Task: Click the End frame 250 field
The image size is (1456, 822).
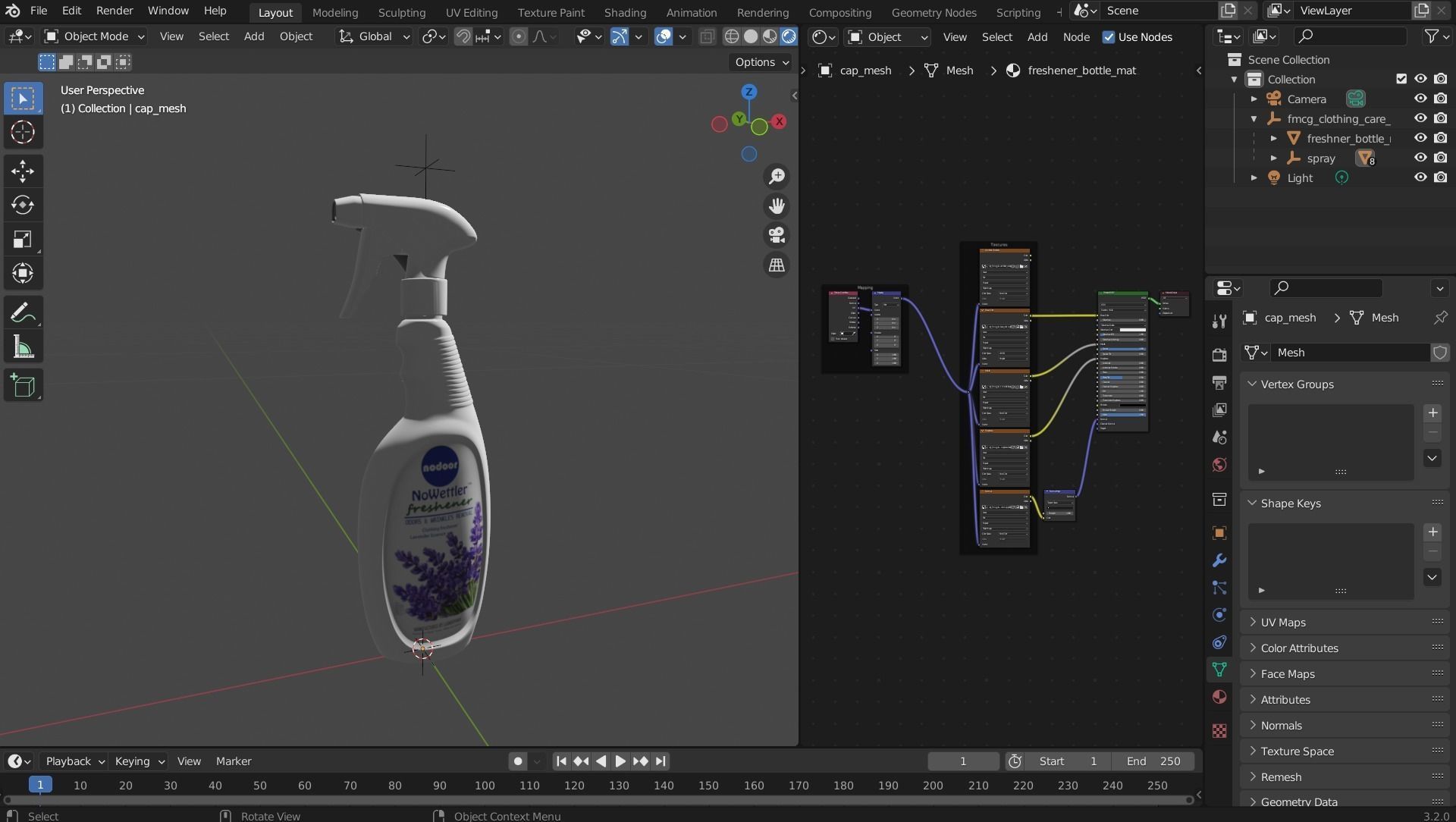Action: point(1153,761)
